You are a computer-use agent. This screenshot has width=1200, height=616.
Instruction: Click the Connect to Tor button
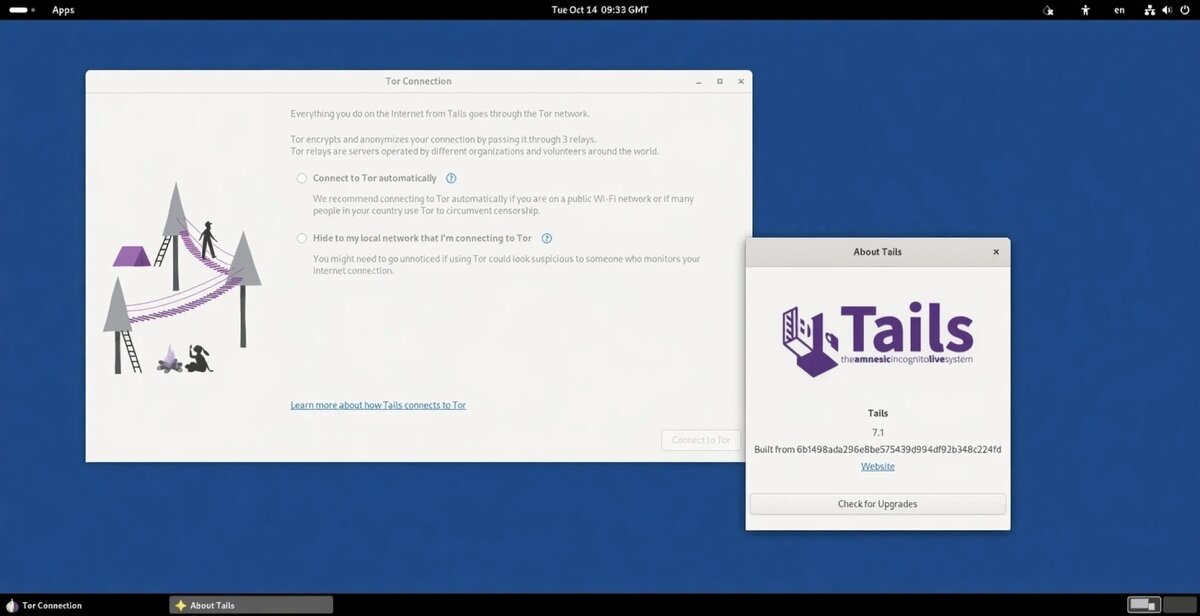[x=701, y=440]
